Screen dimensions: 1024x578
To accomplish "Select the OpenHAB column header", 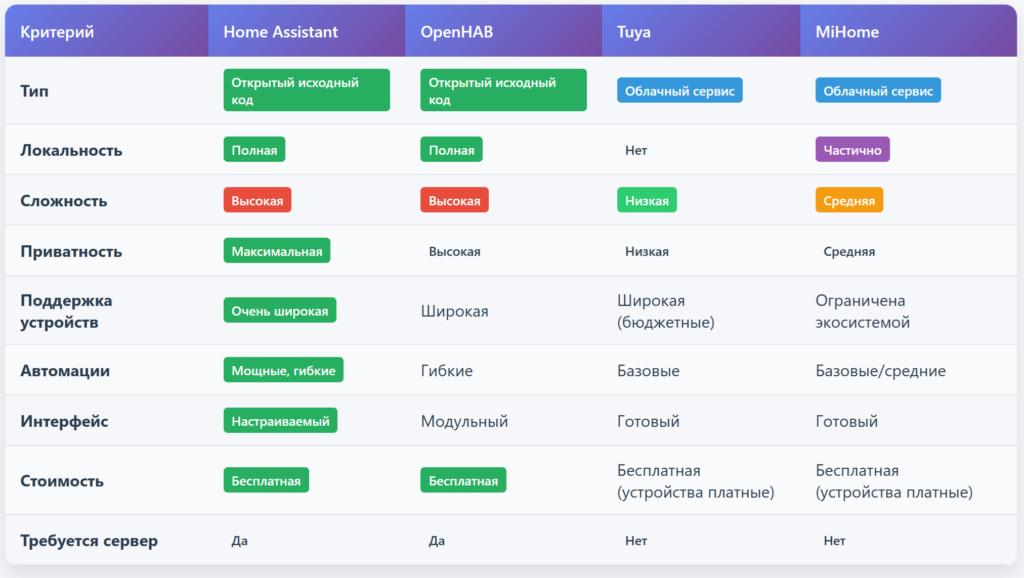I will [456, 32].
